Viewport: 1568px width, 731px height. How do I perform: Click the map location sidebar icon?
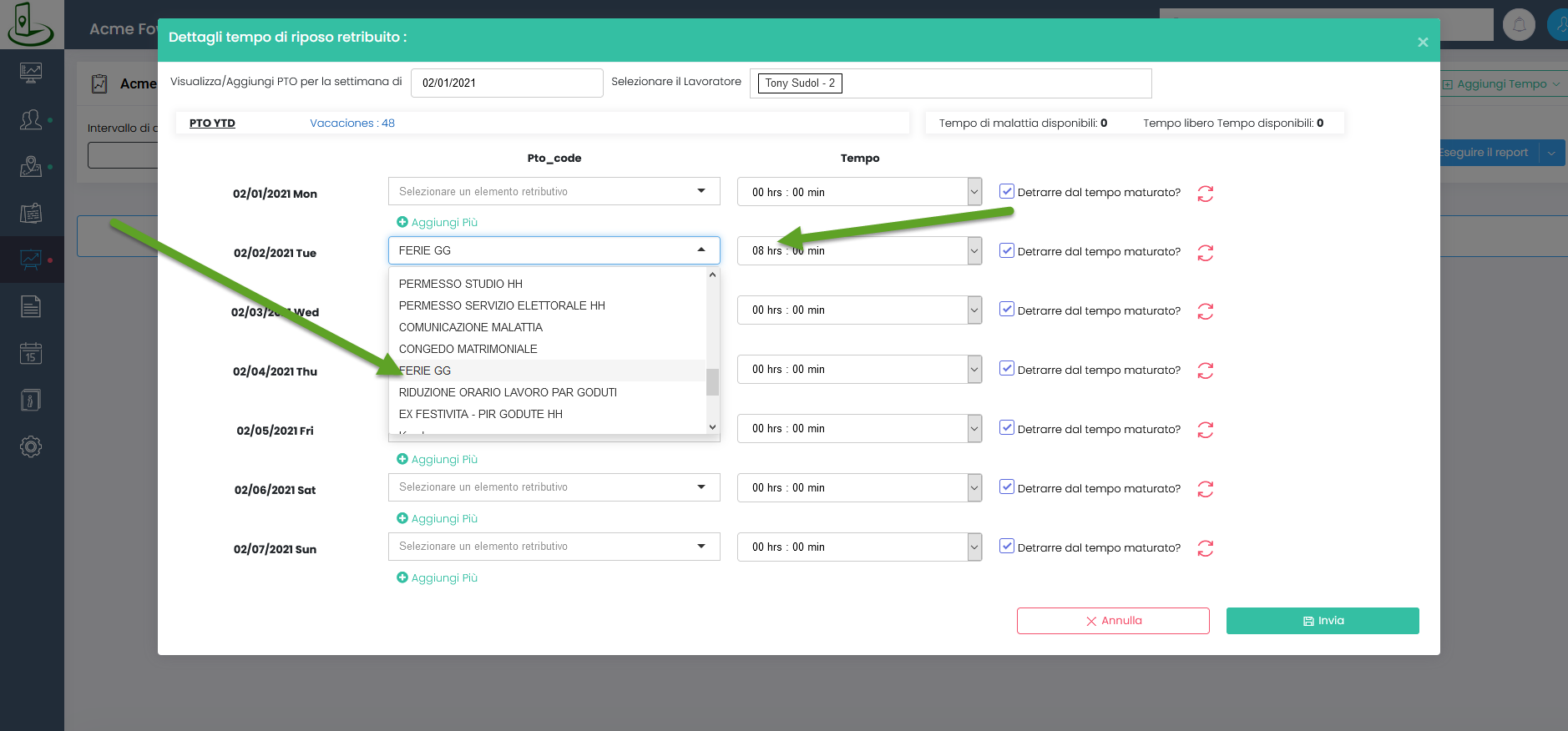[x=31, y=167]
